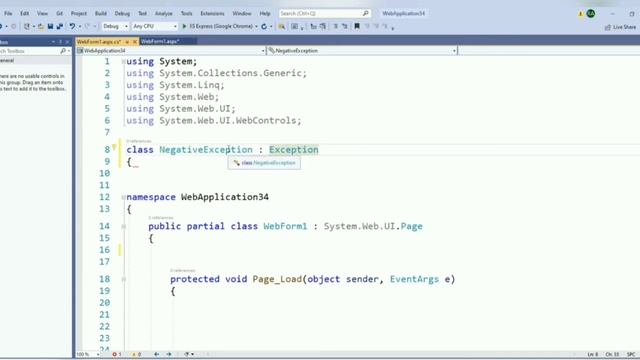Open the Tools menu
640x360 pixels.
pos(187,13)
